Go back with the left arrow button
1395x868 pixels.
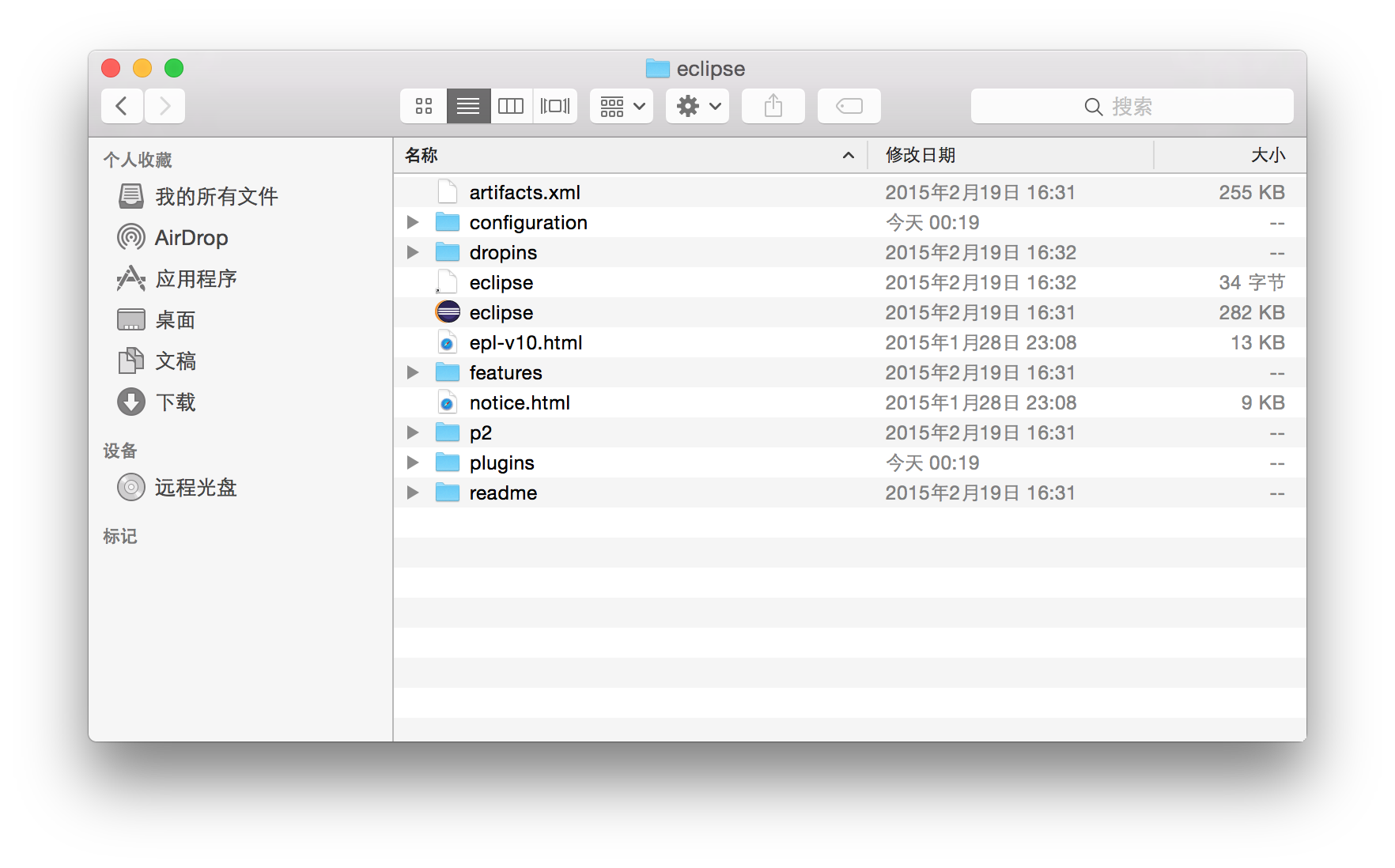[122, 106]
